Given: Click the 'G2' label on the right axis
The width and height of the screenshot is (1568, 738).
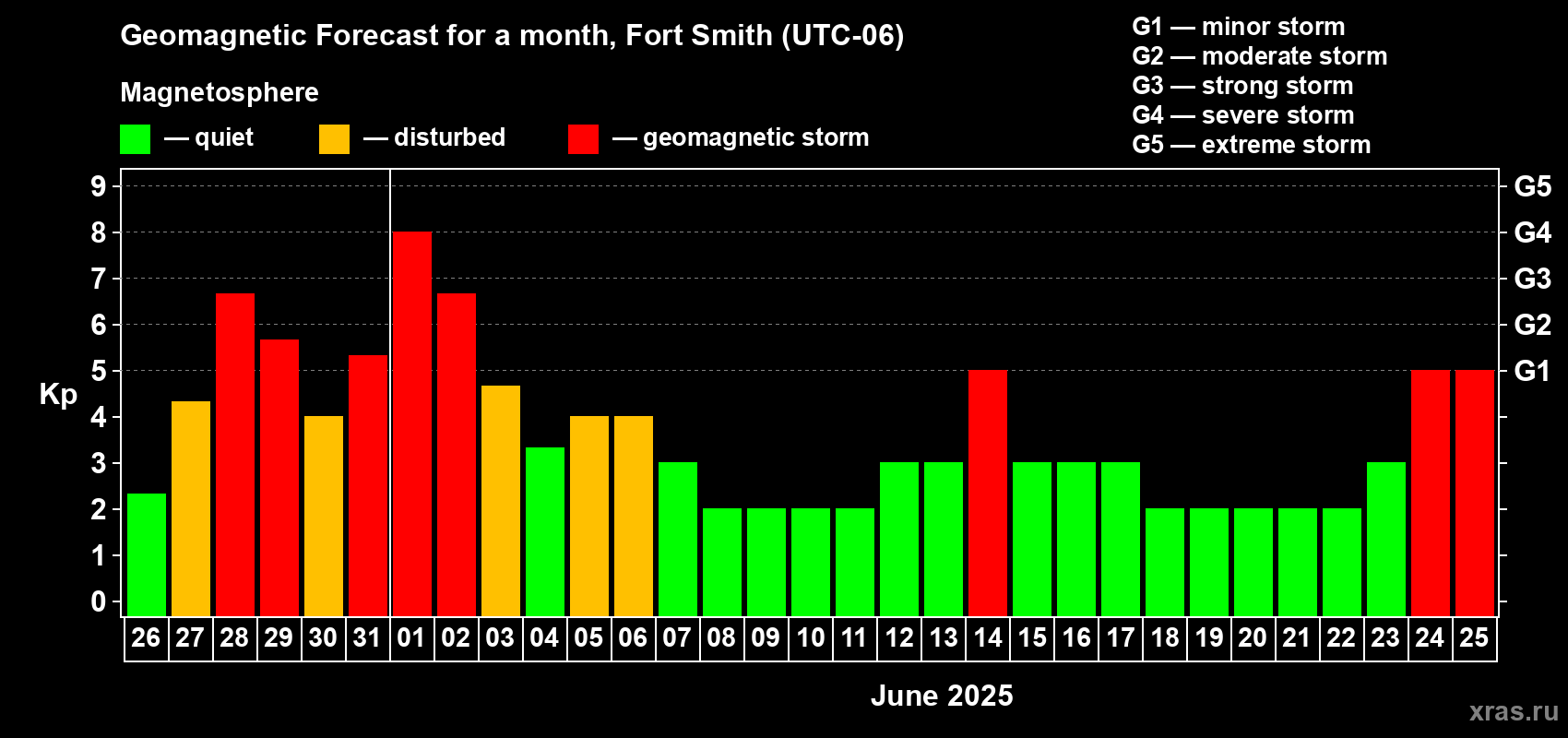Looking at the screenshot, I should (x=1533, y=326).
